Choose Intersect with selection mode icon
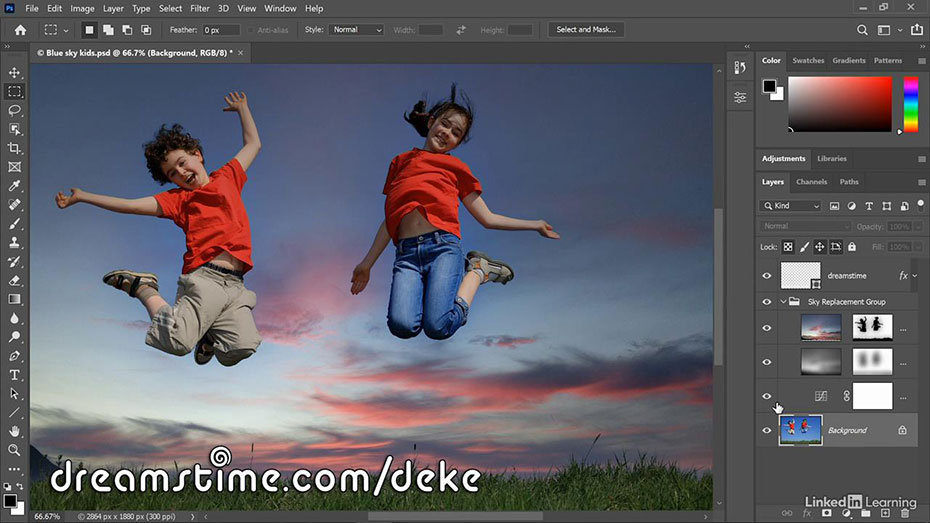This screenshot has height=523, width=930. click(146, 30)
